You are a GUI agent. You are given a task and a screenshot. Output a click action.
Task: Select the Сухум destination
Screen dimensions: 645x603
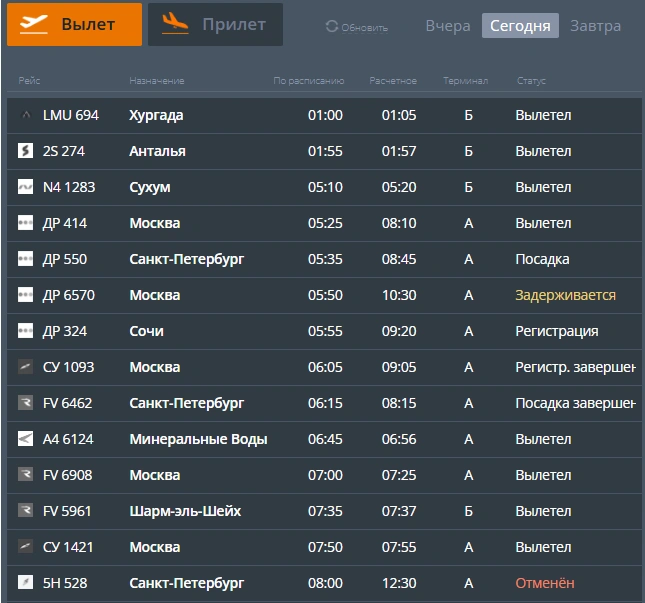tap(150, 188)
